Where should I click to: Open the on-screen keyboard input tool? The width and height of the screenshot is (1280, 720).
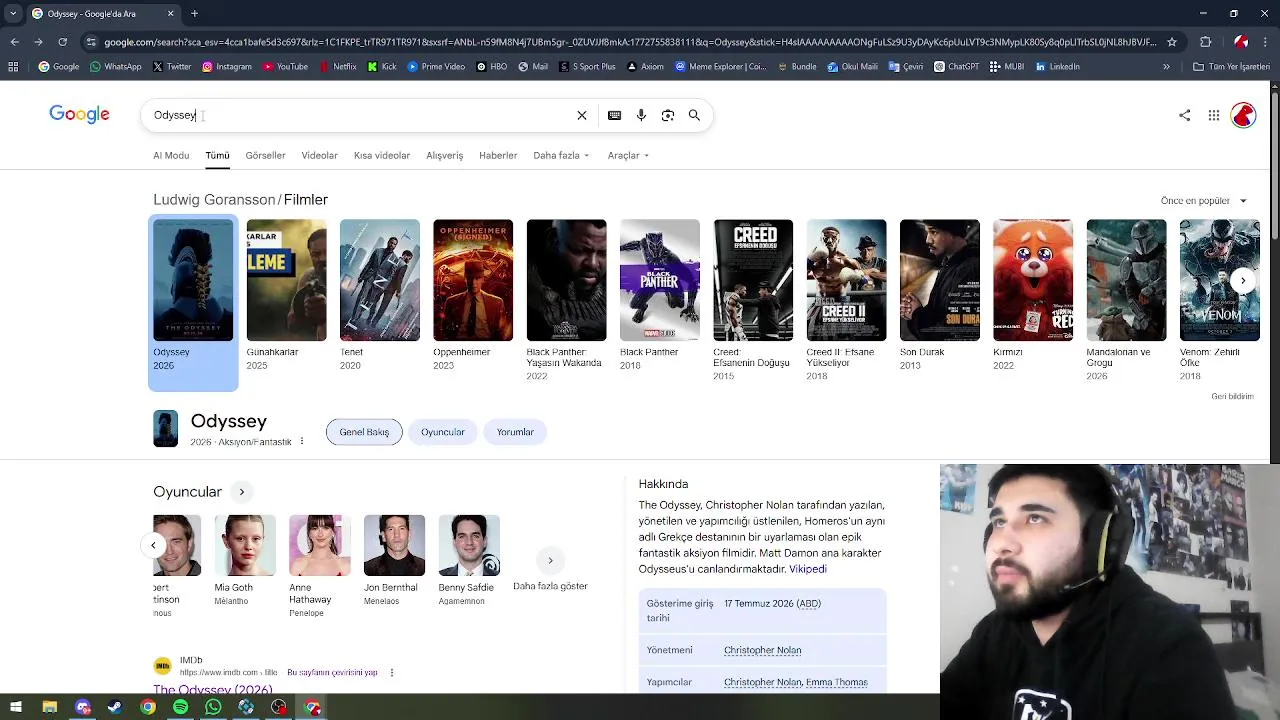615,115
